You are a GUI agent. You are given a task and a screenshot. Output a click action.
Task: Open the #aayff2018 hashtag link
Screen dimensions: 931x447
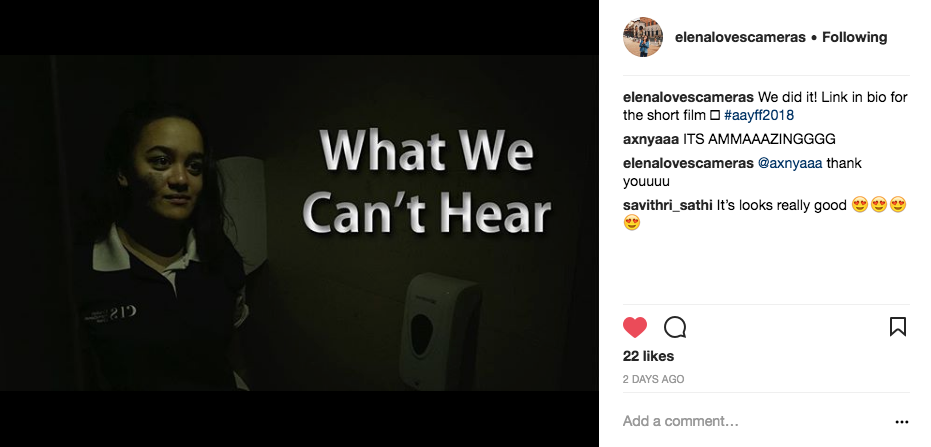(x=759, y=115)
